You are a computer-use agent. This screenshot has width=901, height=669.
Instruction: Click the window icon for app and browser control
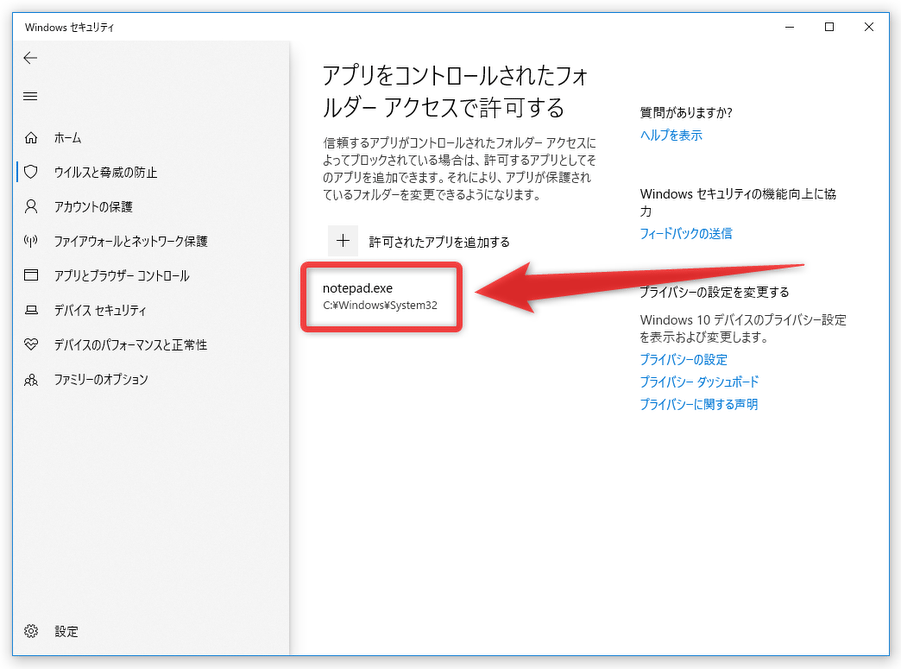tap(31, 275)
